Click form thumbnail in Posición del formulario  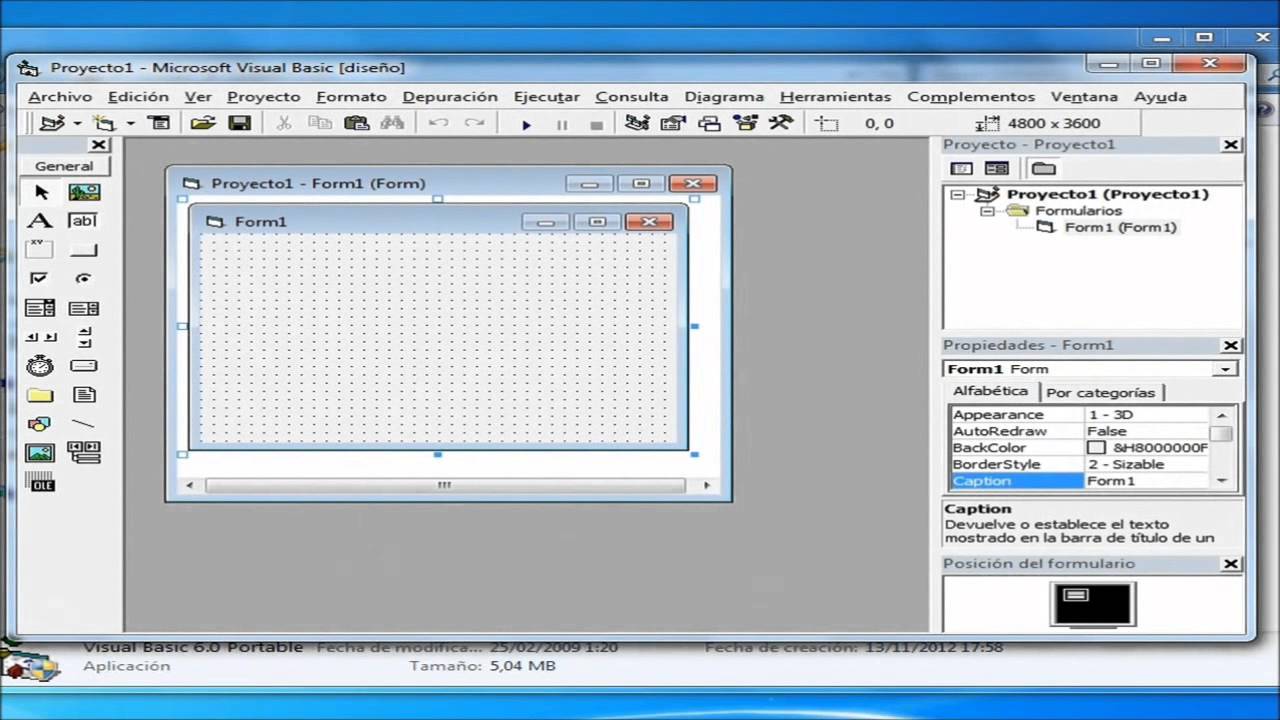[1076, 596]
